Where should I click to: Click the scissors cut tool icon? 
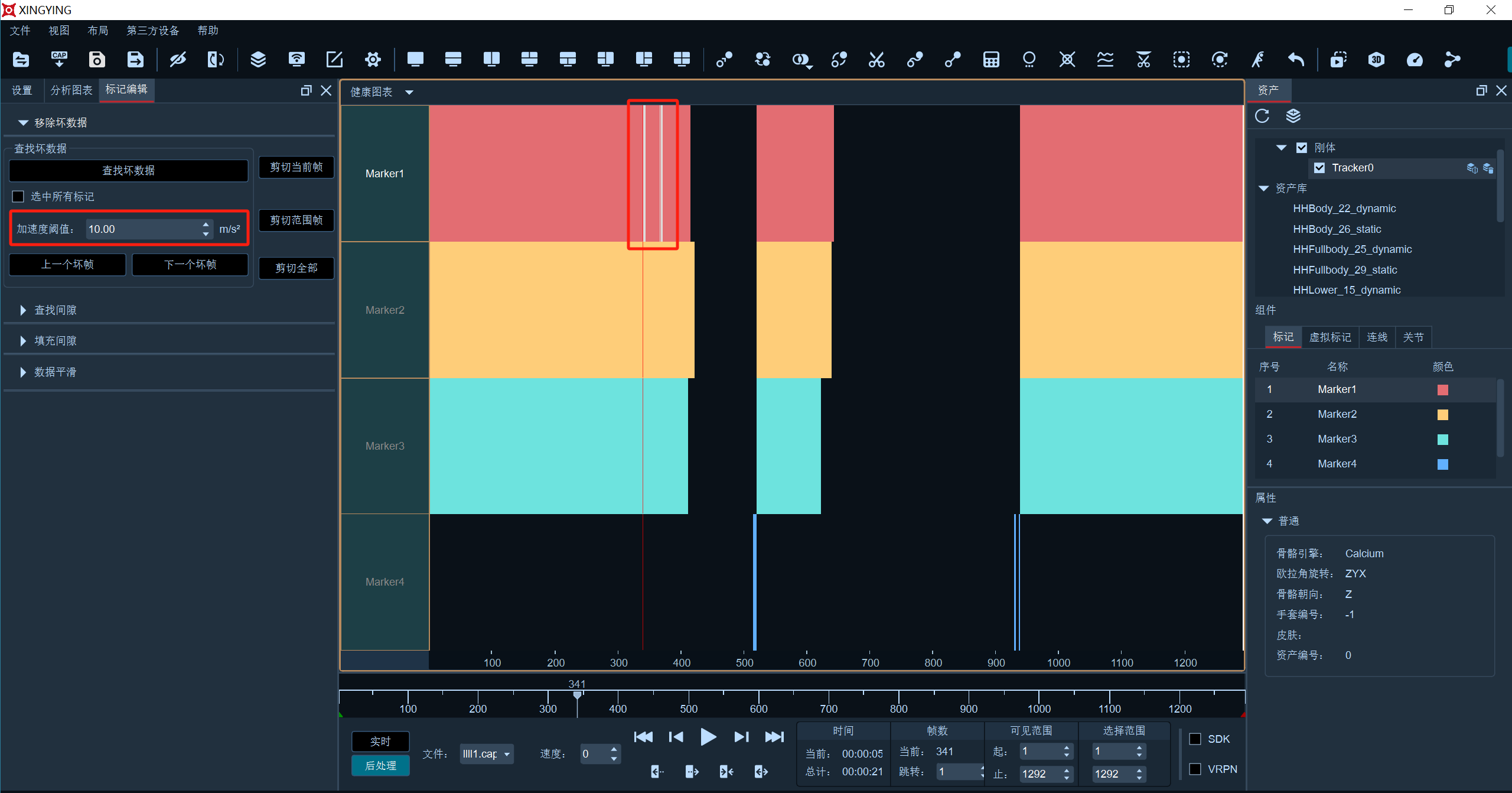tap(876, 60)
